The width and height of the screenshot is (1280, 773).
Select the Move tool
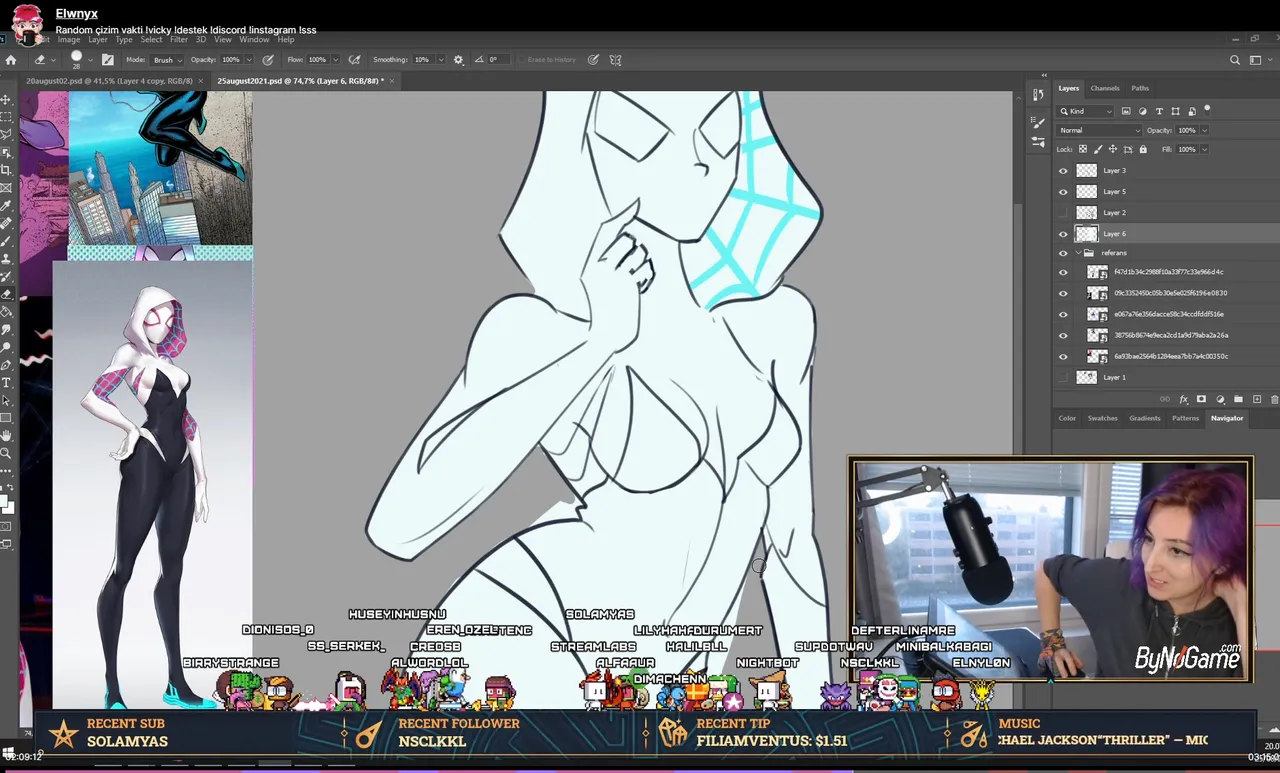tap(6, 99)
